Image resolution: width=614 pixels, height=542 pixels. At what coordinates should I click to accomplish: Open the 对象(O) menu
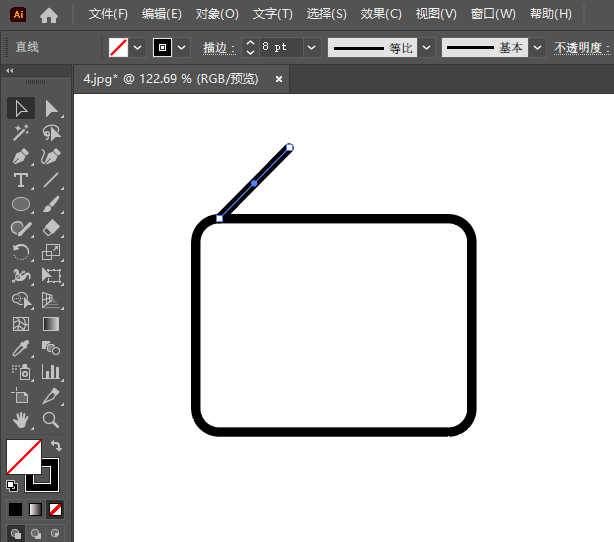click(x=217, y=14)
